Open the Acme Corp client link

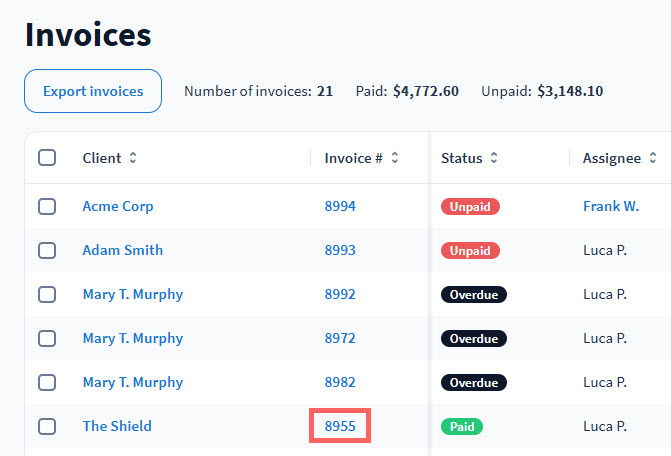[118, 206]
